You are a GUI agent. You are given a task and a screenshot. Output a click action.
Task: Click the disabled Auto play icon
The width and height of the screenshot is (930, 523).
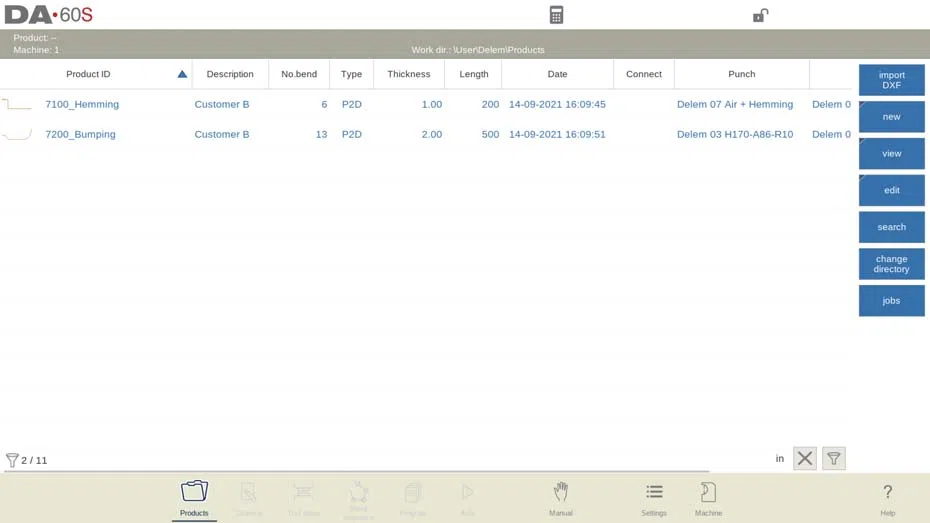[467, 499]
